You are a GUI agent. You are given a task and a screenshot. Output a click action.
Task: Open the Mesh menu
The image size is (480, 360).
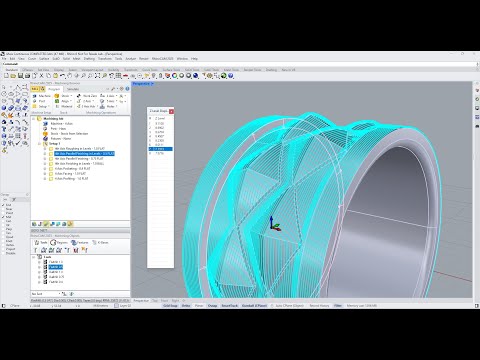pyautogui.click(x=77, y=59)
